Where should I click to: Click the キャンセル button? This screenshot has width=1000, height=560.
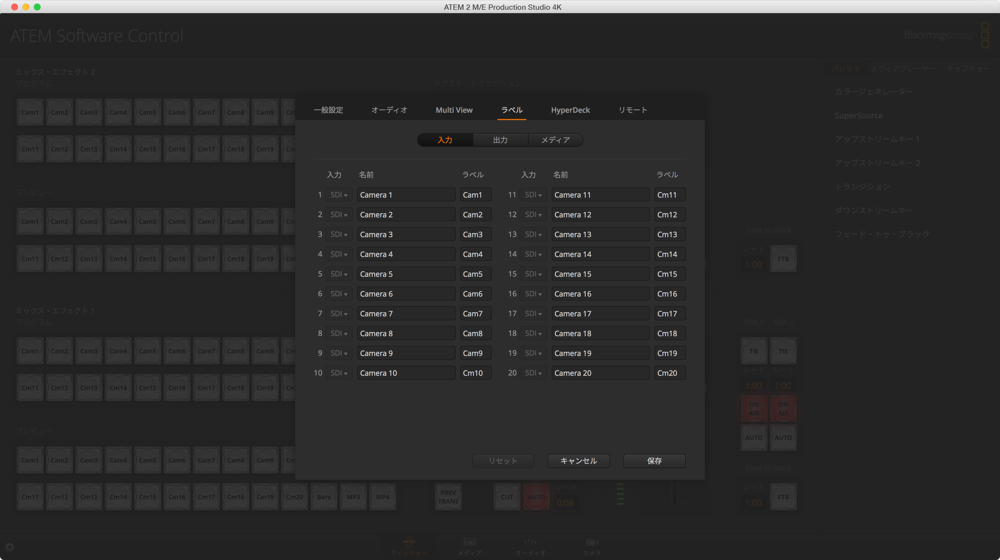point(578,461)
